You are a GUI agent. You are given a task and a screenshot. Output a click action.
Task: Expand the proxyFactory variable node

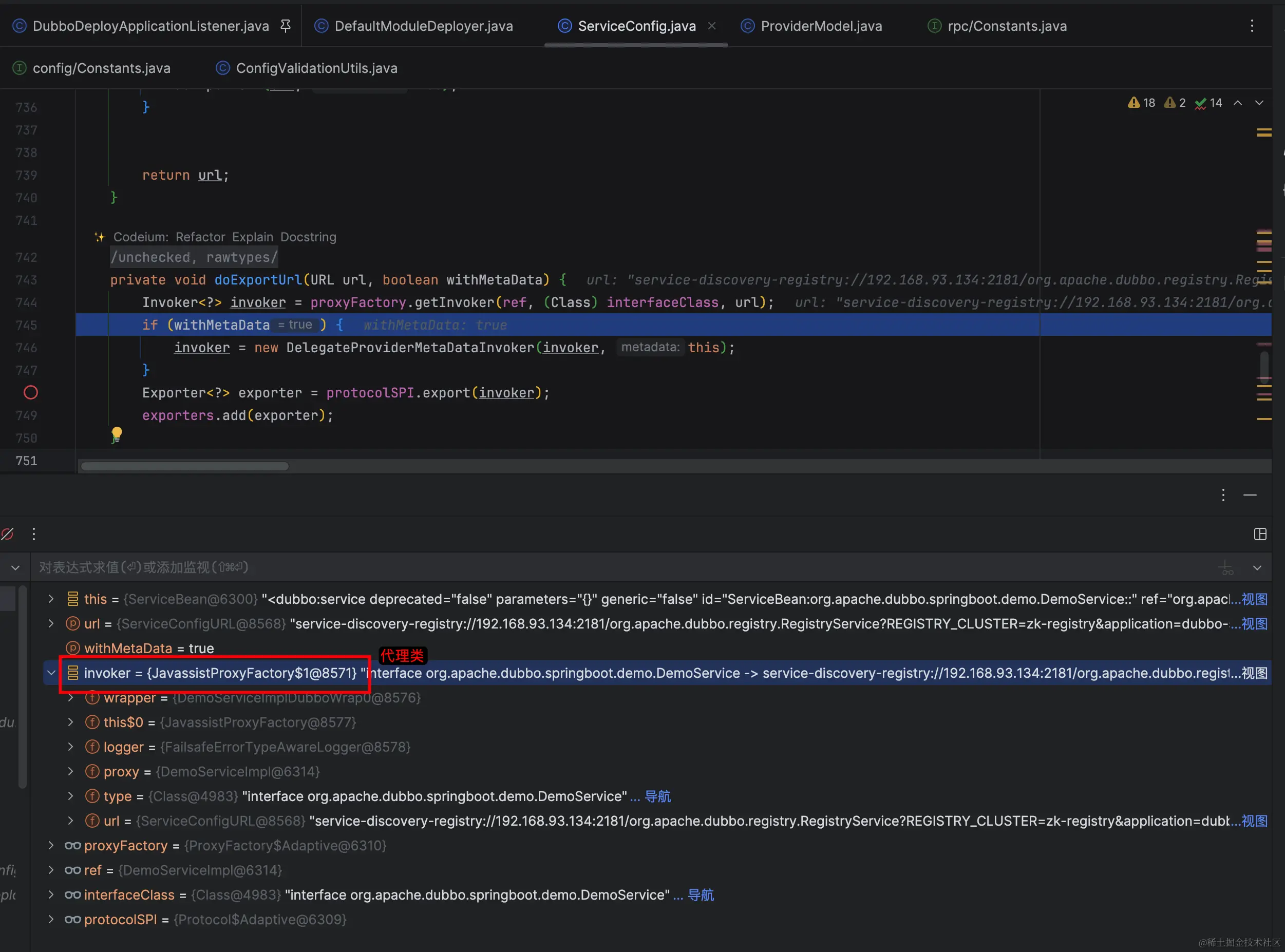tap(51, 845)
